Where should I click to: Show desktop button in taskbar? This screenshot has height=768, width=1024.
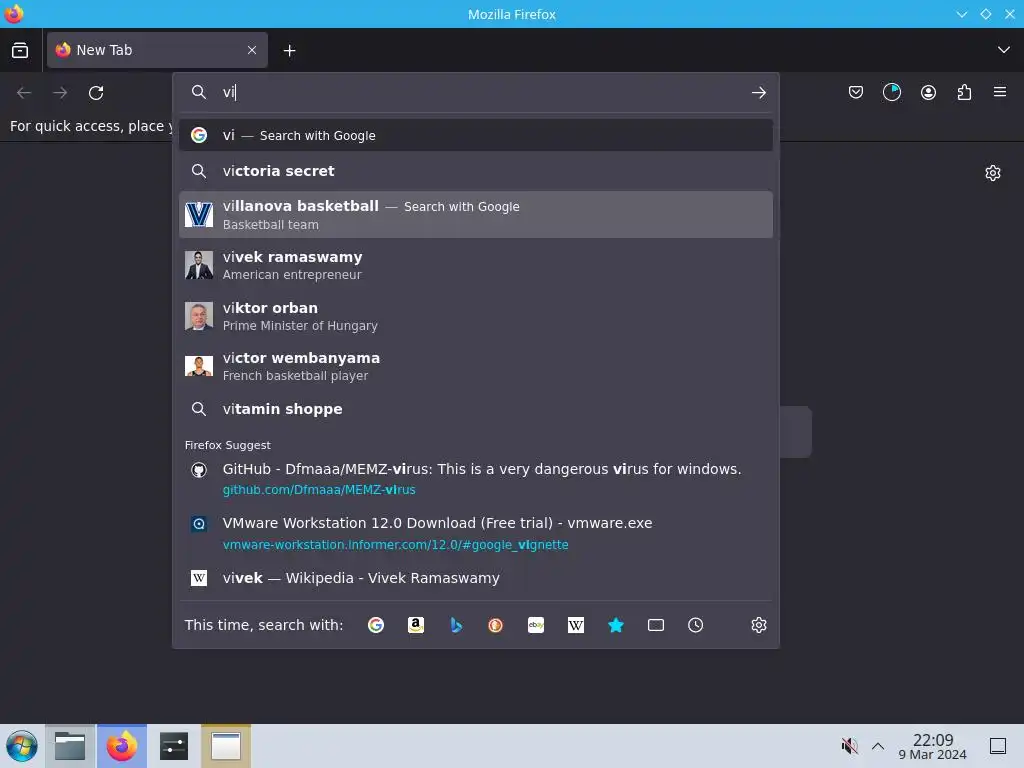click(x=997, y=746)
